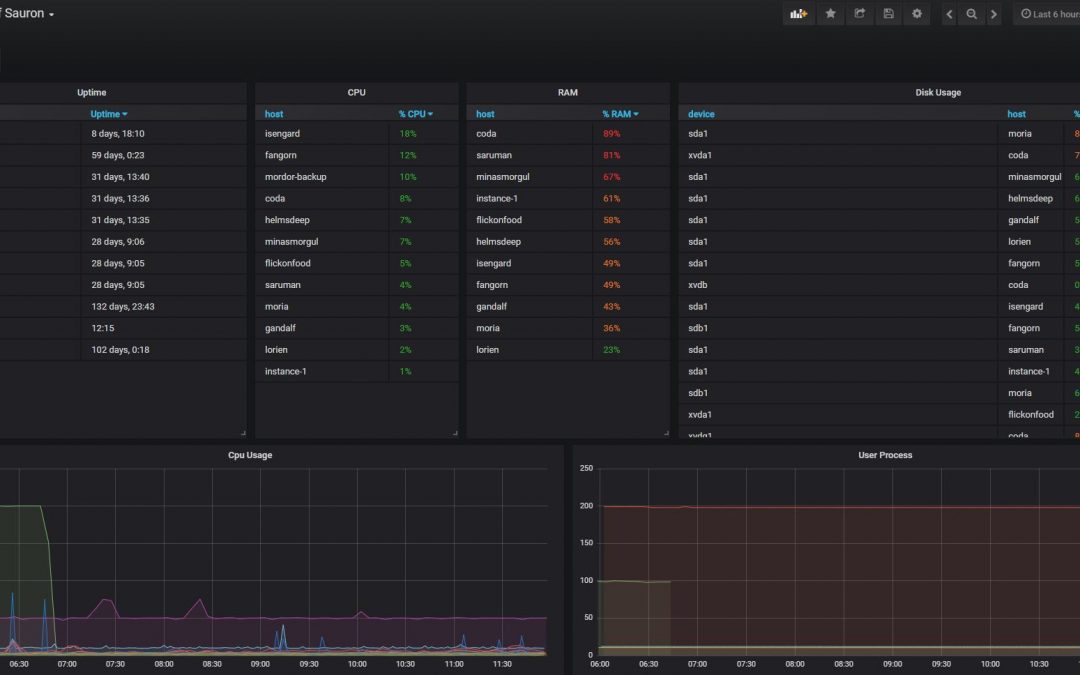This screenshot has height=675, width=1080.
Task: Click the 200 y-axis label in User Process
Action: pyautogui.click(x=586, y=506)
